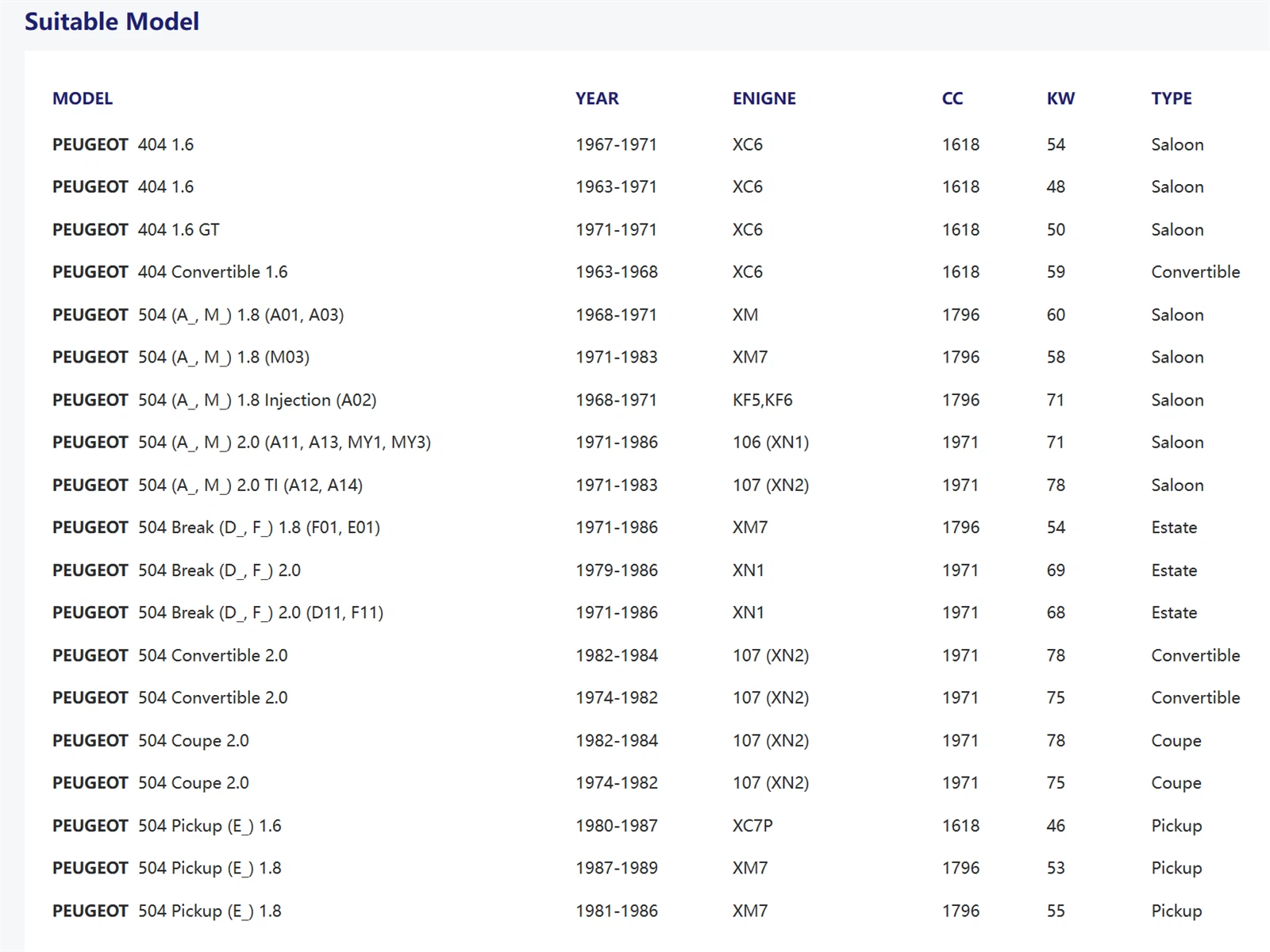This screenshot has width=1270, height=952.
Task: Click engine 'XN1' in the 1979-1986 row
Action: click(748, 570)
